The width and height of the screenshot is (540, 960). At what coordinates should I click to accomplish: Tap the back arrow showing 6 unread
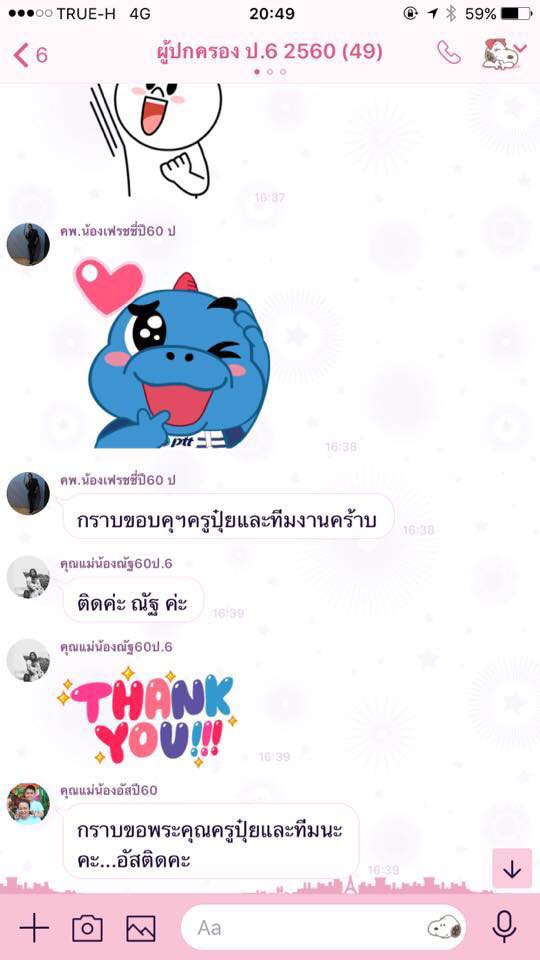pyautogui.click(x=30, y=55)
